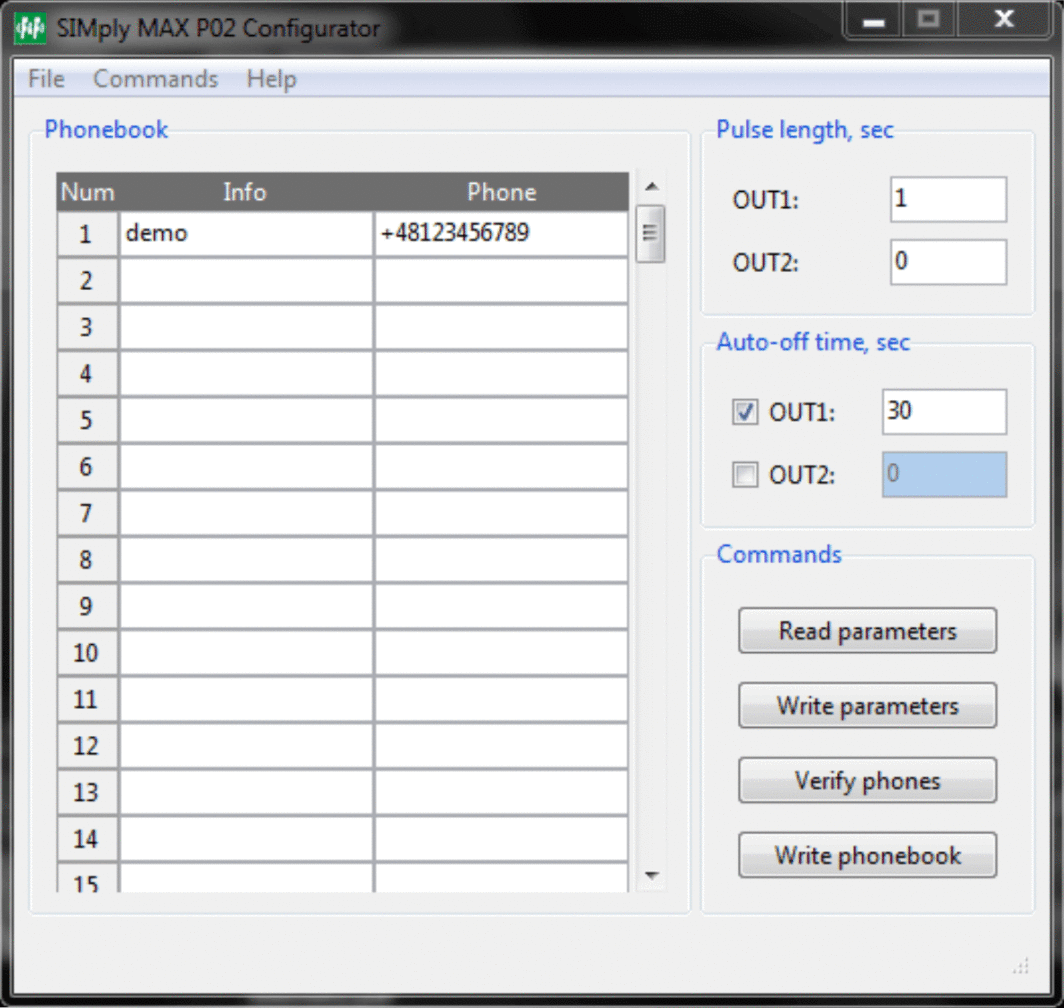Select the Info cell containing demo
This screenshot has height=1008, width=1064.
tap(245, 234)
